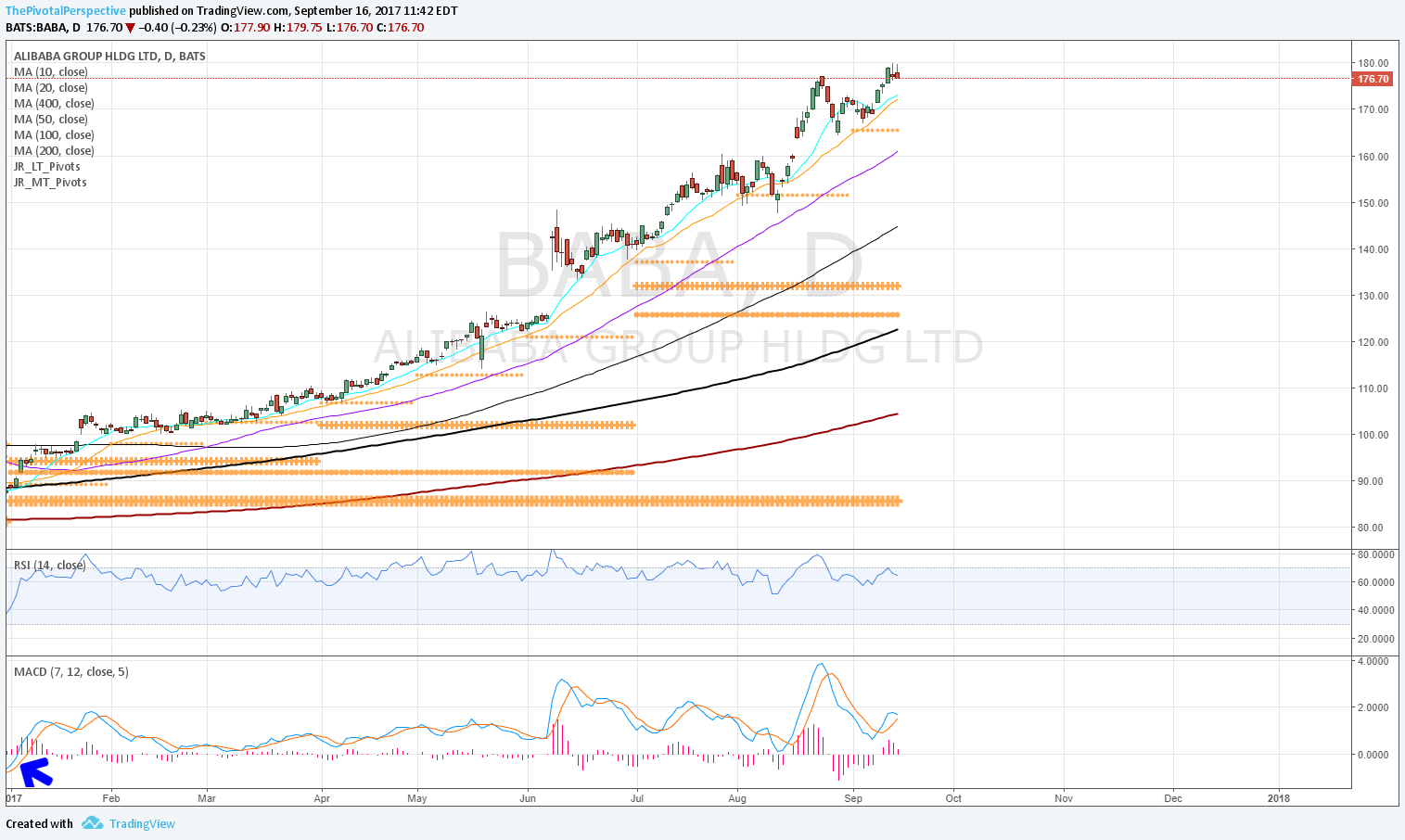Viewport: 1405px width, 840px height.
Task: Click the 180.00 price axis label
Action: [x=1373, y=63]
